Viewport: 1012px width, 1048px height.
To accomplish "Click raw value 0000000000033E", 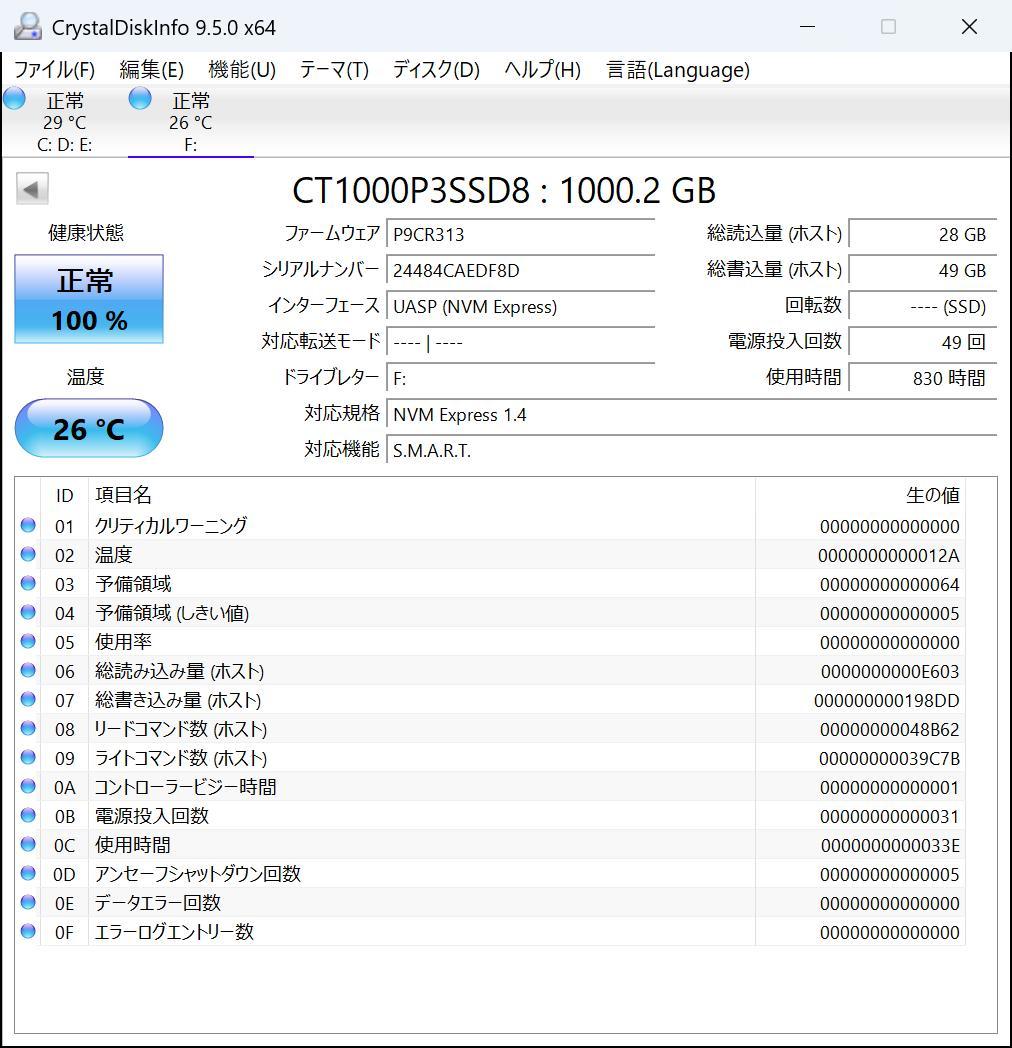I will 890,845.
